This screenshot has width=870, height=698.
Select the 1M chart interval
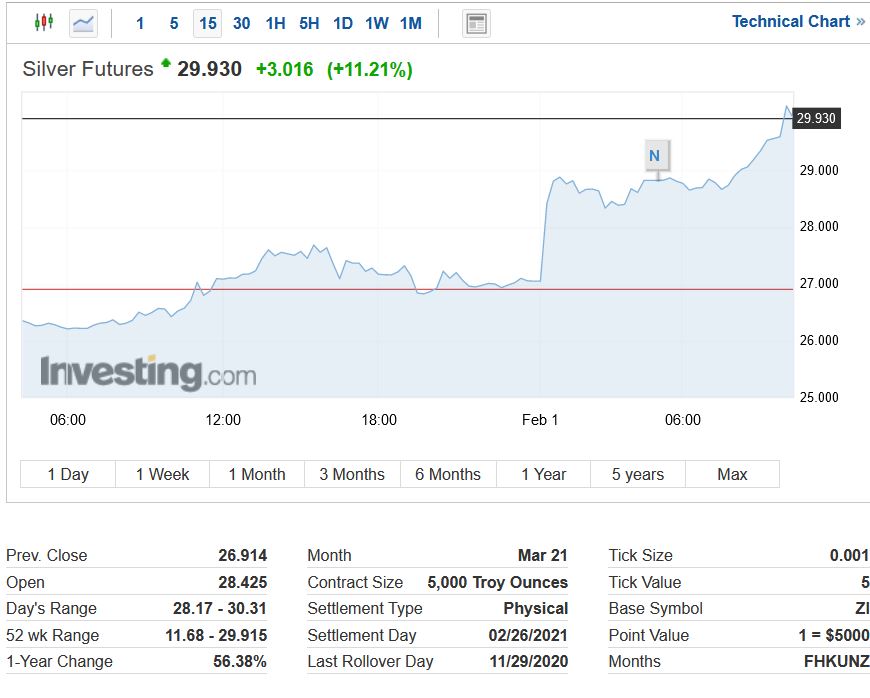[x=410, y=23]
